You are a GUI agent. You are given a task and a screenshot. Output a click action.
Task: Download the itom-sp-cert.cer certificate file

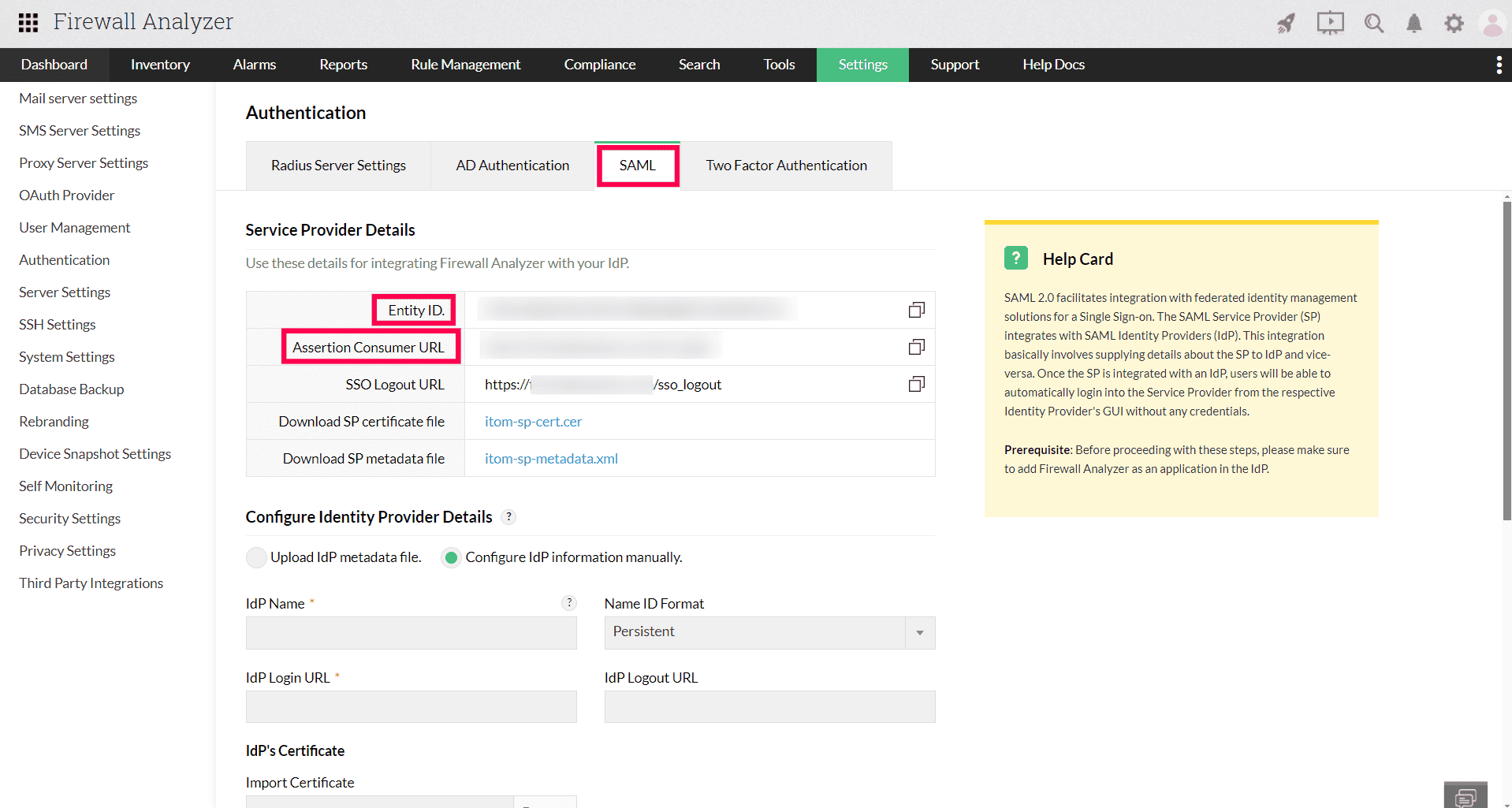pyautogui.click(x=533, y=421)
